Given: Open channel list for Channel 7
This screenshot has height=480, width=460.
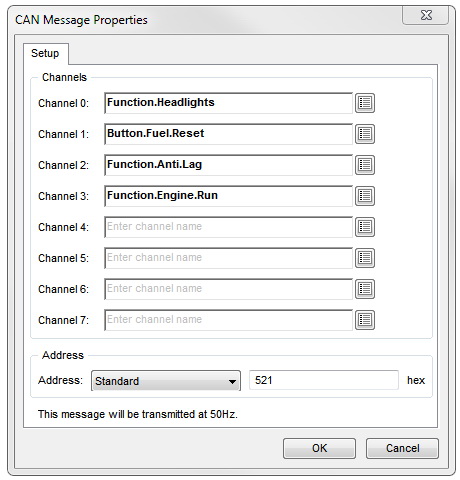Looking at the screenshot, I should pos(365,320).
